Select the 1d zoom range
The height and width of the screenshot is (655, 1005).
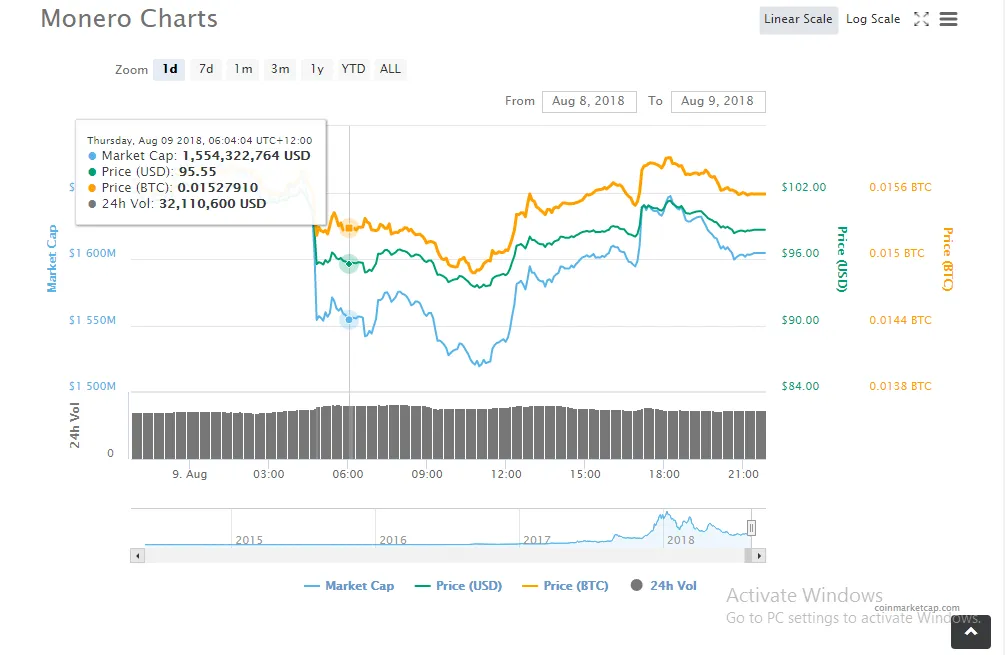pos(169,69)
